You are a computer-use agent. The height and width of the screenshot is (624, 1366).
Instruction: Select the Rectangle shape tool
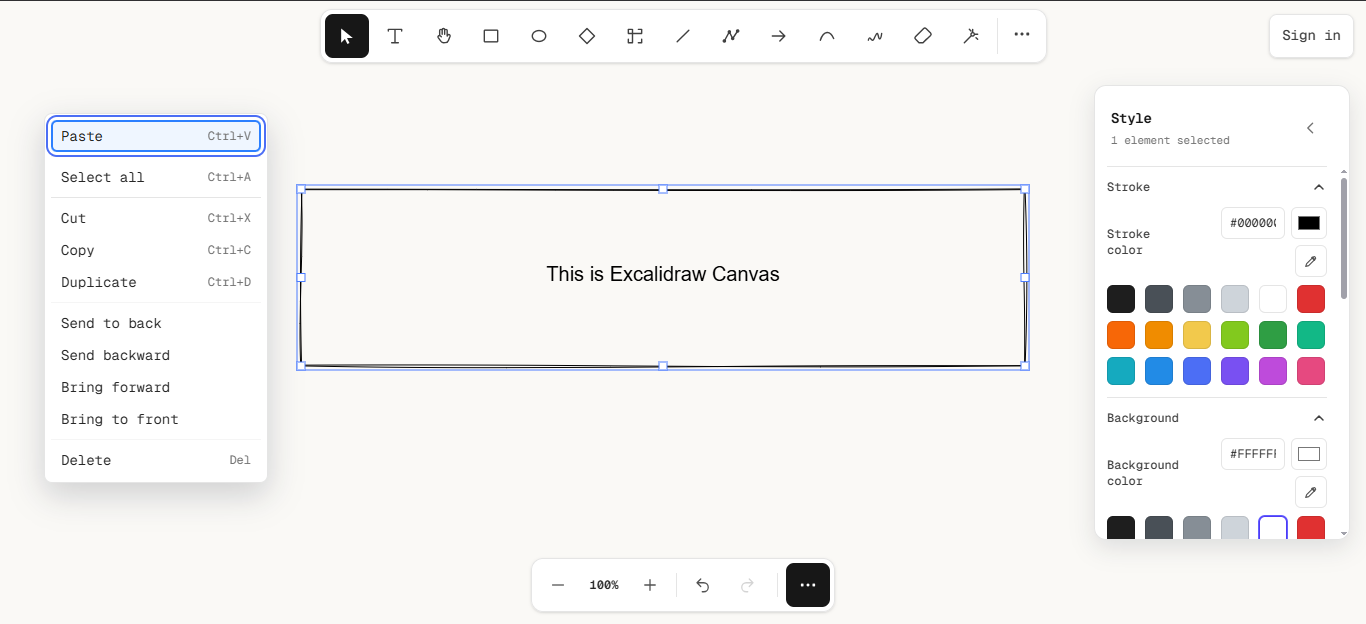click(x=491, y=36)
